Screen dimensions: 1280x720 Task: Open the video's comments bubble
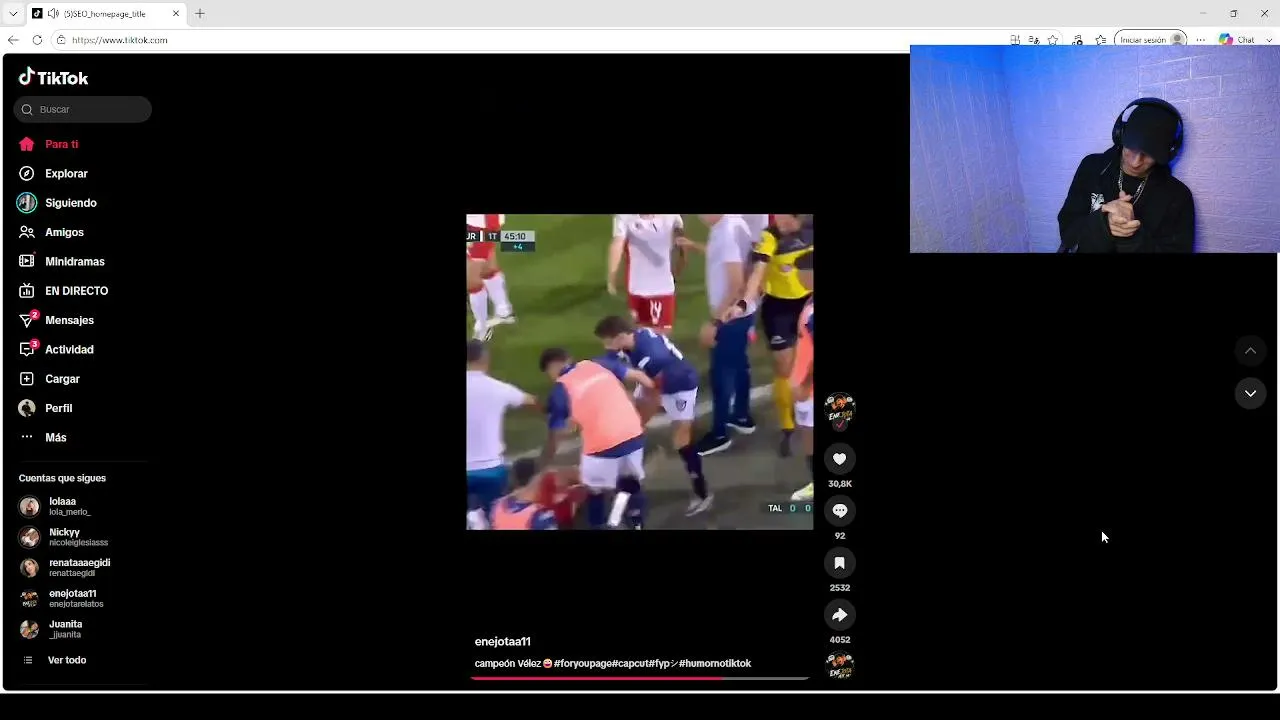coord(840,511)
